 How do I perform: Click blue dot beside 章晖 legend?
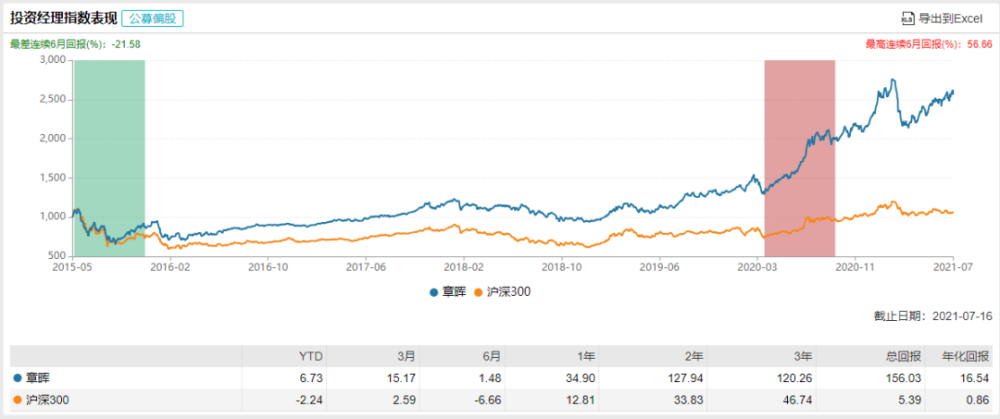pyautogui.click(x=434, y=293)
